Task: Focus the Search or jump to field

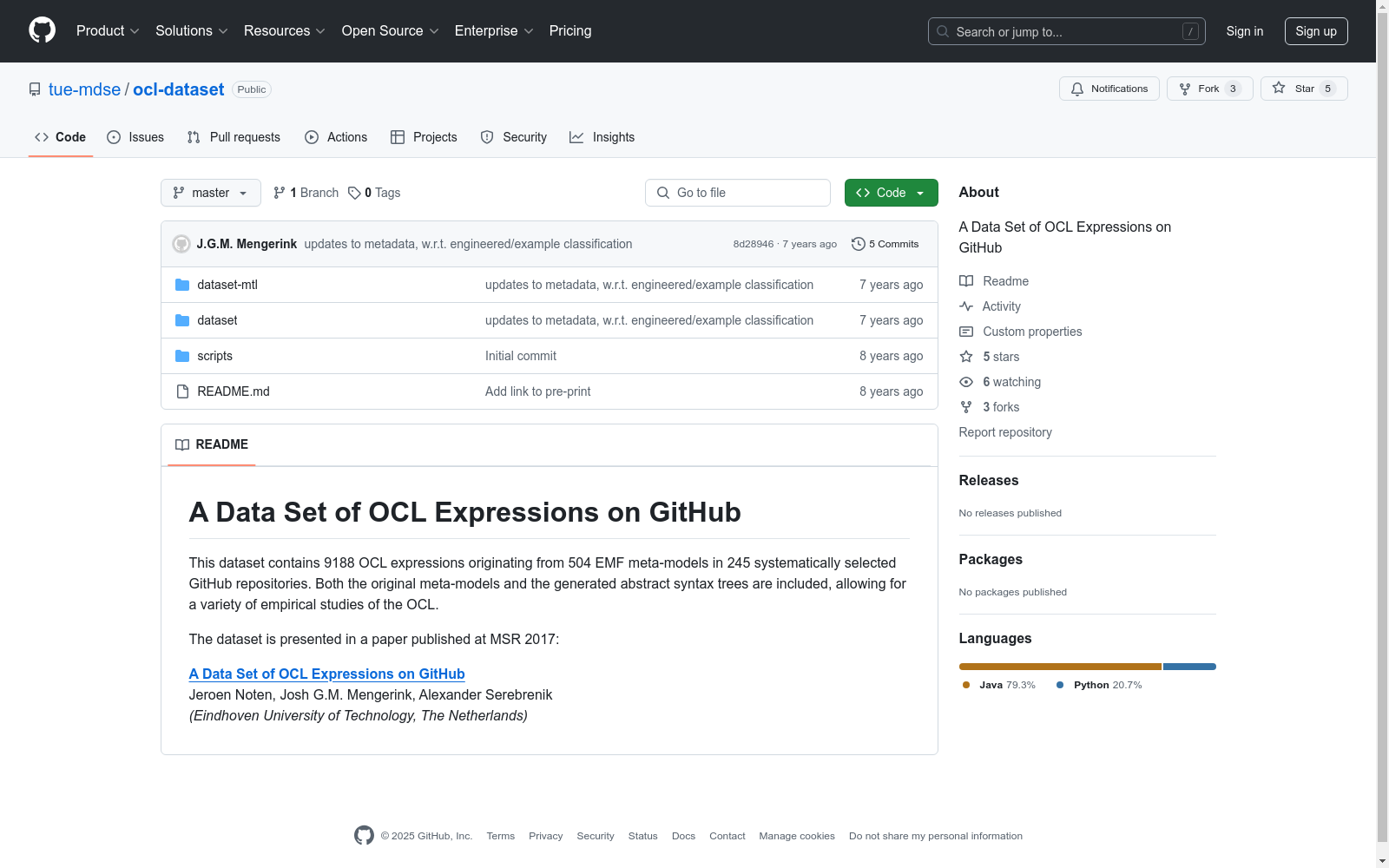Action: (x=1067, y=31)
